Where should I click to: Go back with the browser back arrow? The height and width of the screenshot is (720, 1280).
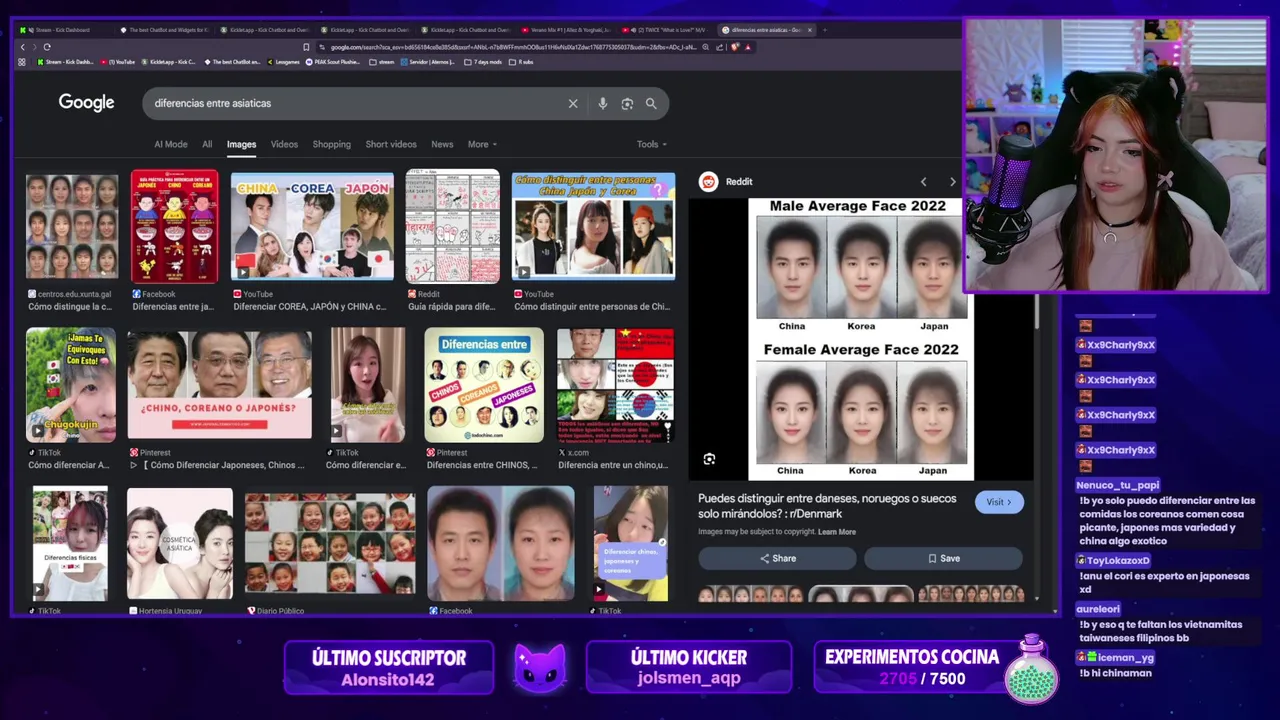[x=22, y=47]
